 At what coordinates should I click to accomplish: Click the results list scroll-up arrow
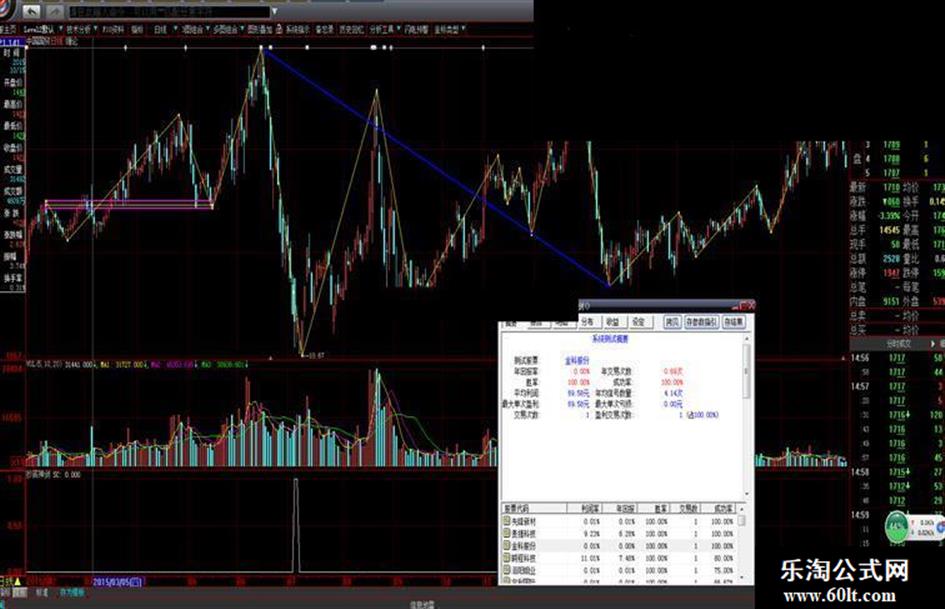click(742, 509)
